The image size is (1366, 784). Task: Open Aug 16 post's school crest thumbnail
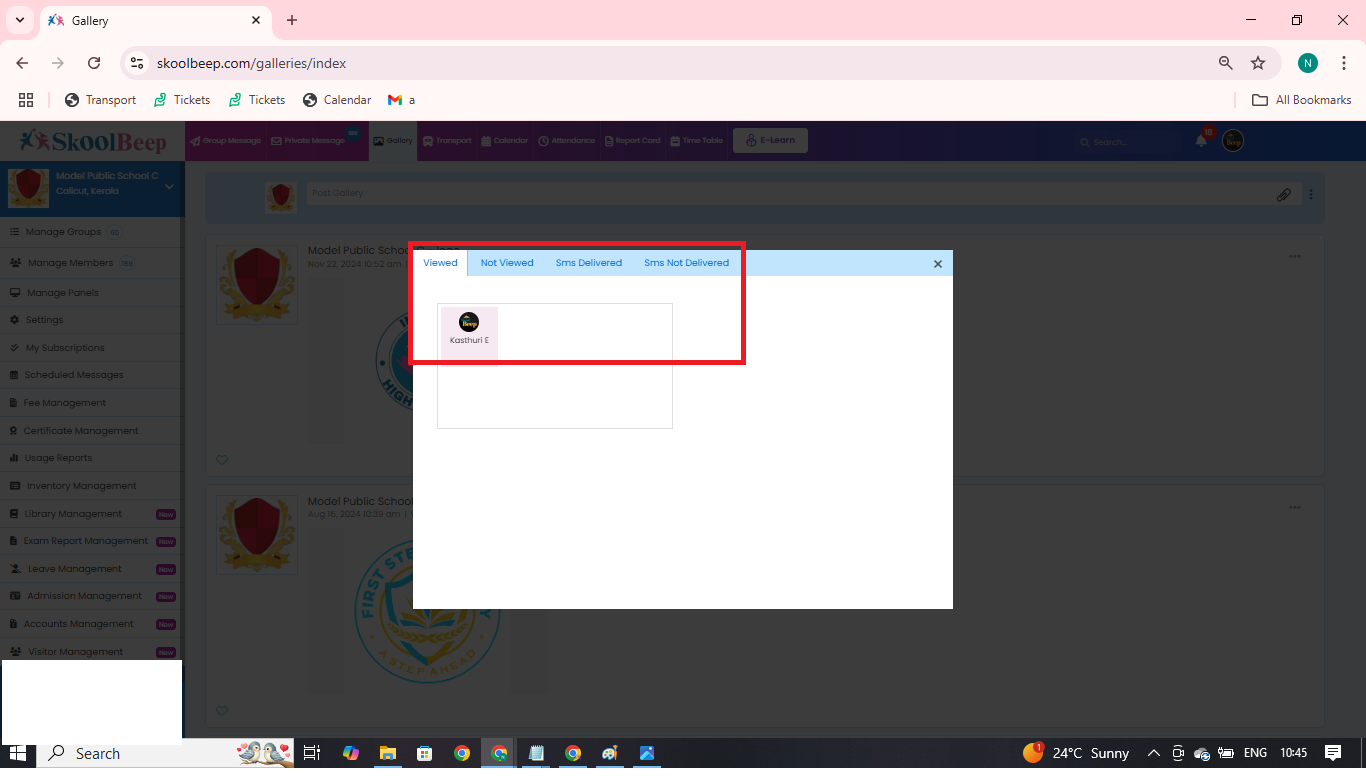(257, 534)
